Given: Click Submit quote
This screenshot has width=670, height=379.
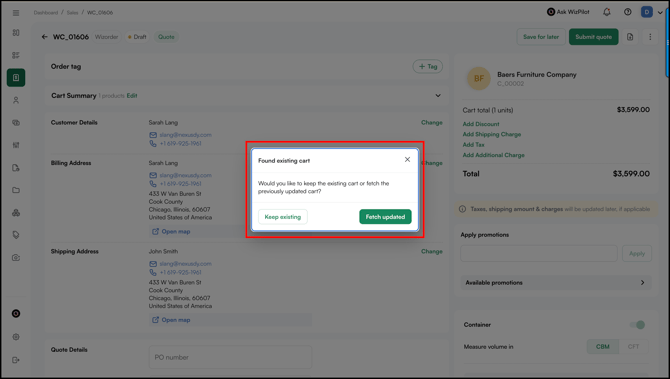Looking at the screenshot, I should 594,37.
